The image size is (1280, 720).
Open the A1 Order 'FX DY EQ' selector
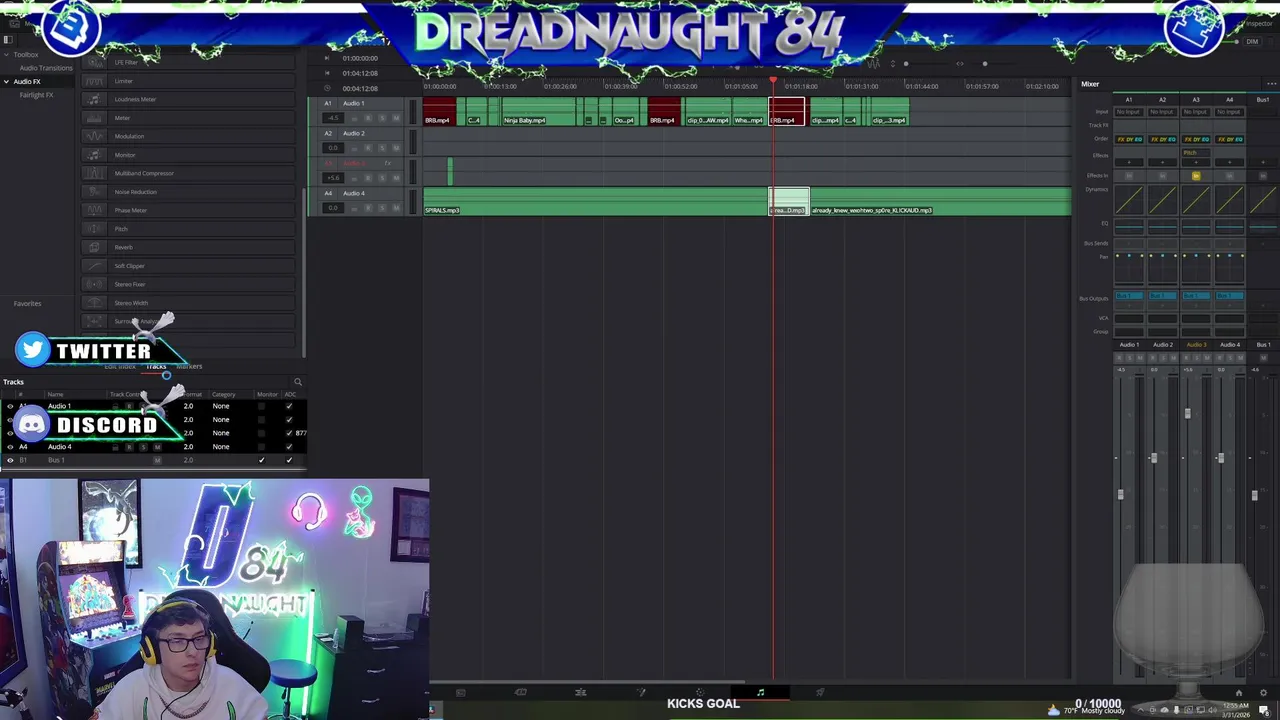click(x=1129, y=139)
